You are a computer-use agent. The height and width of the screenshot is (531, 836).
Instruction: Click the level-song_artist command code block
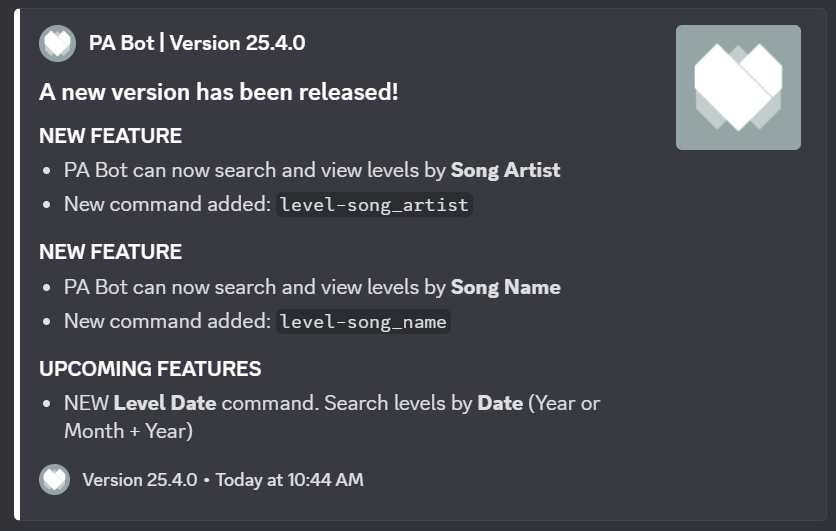[374, 205]
